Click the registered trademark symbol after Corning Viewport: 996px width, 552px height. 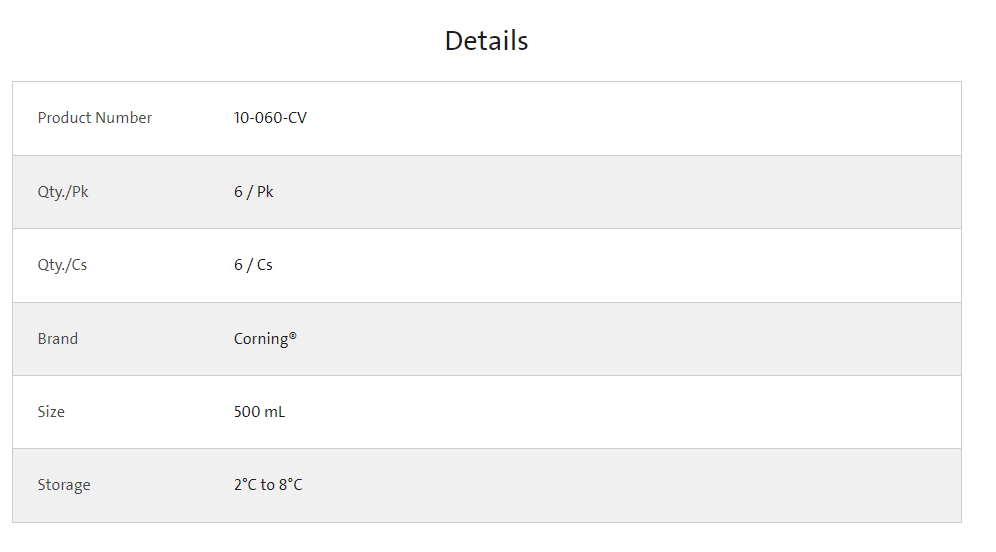[x=293, y=335]
